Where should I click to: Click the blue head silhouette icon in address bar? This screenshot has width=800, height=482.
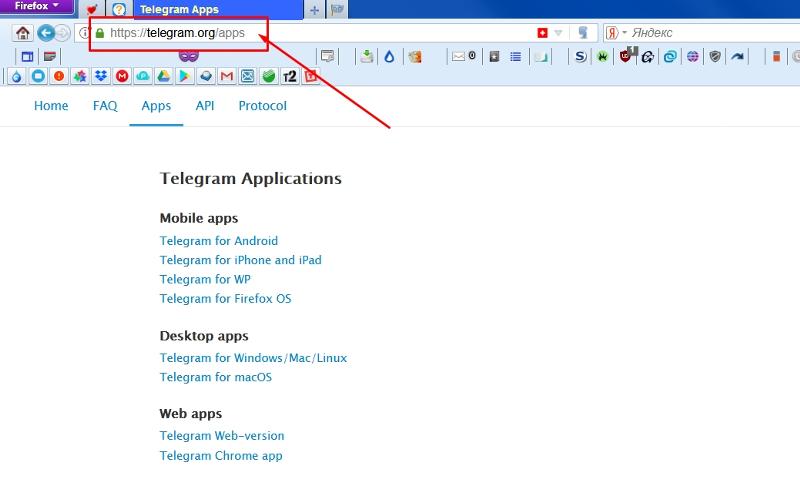583,33
